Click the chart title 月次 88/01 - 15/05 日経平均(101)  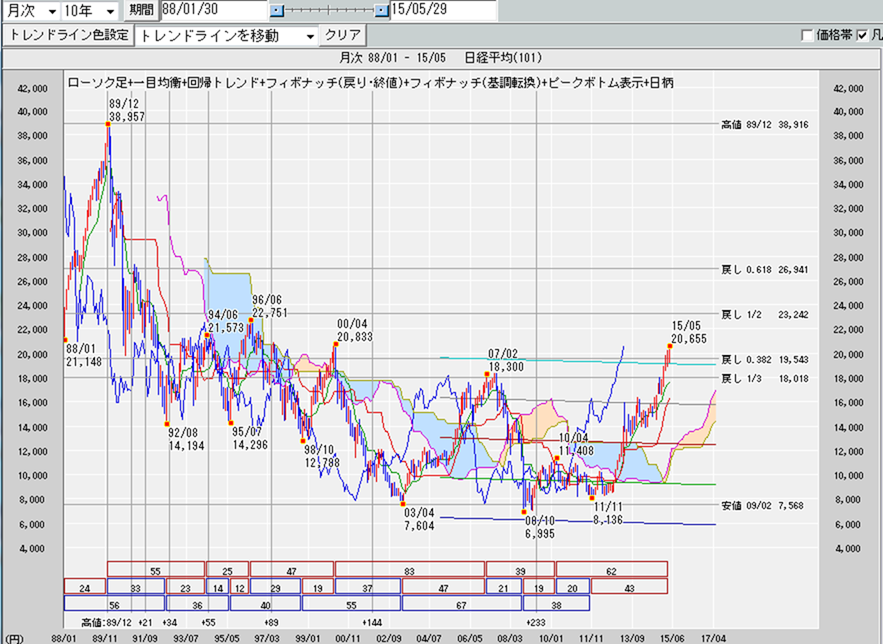click(x=440, y=57)
